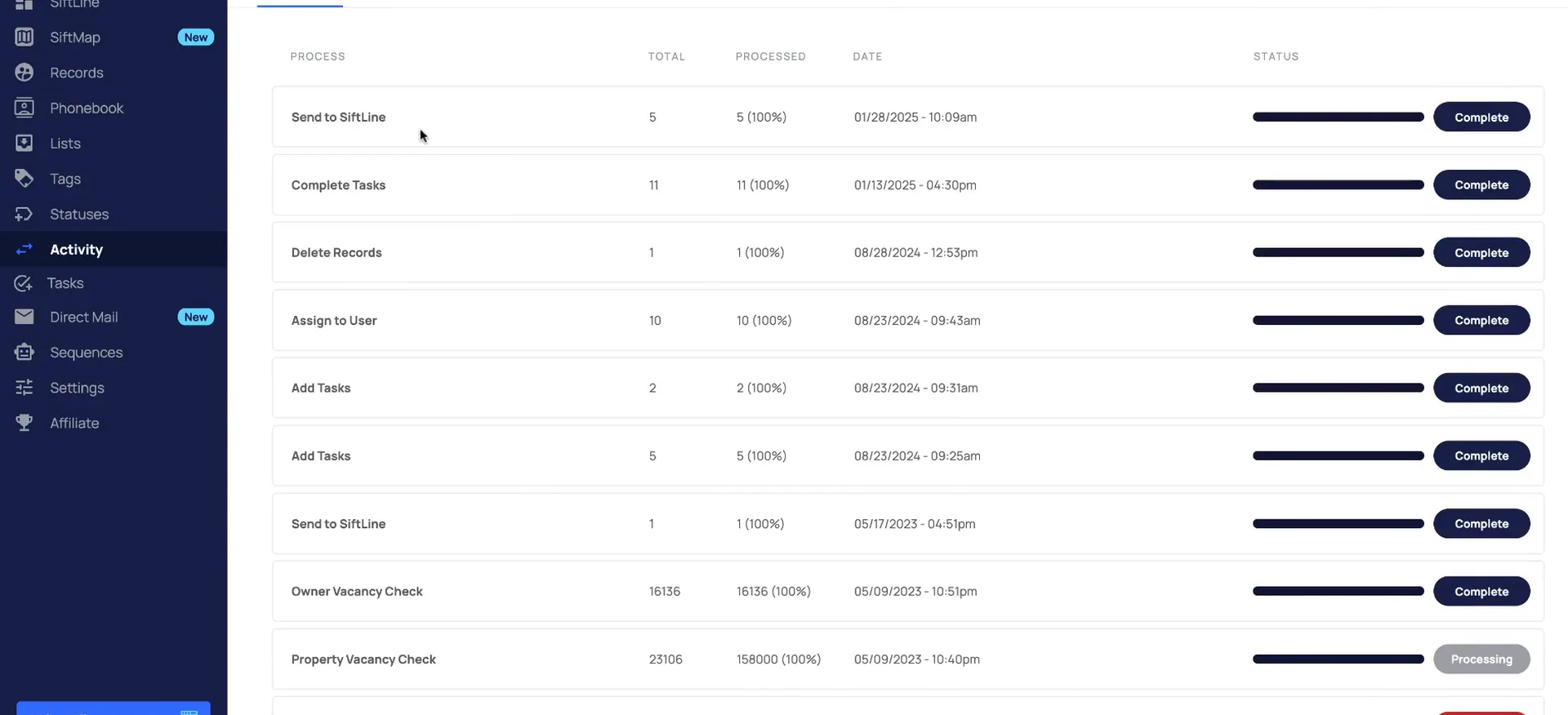Click the processed value 10 (100%)

(764, 320)
